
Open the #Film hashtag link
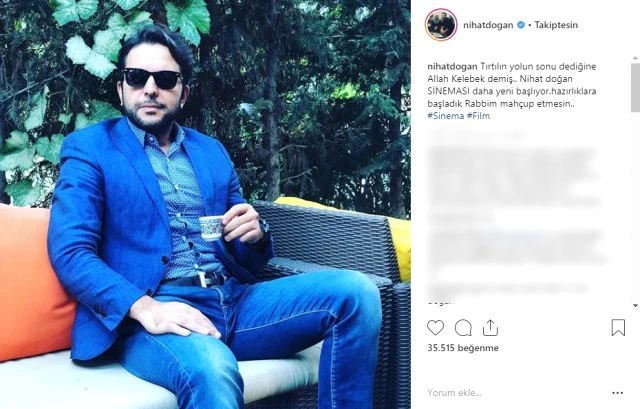(478, 116)
